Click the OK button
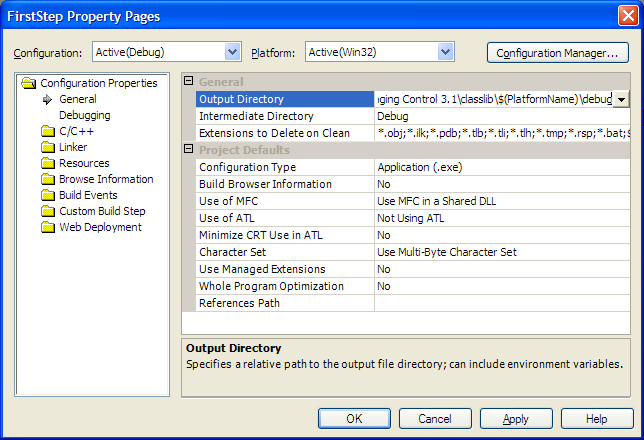Image resolution: width=644 pixels, height=440 pixels. coord(354,418)
